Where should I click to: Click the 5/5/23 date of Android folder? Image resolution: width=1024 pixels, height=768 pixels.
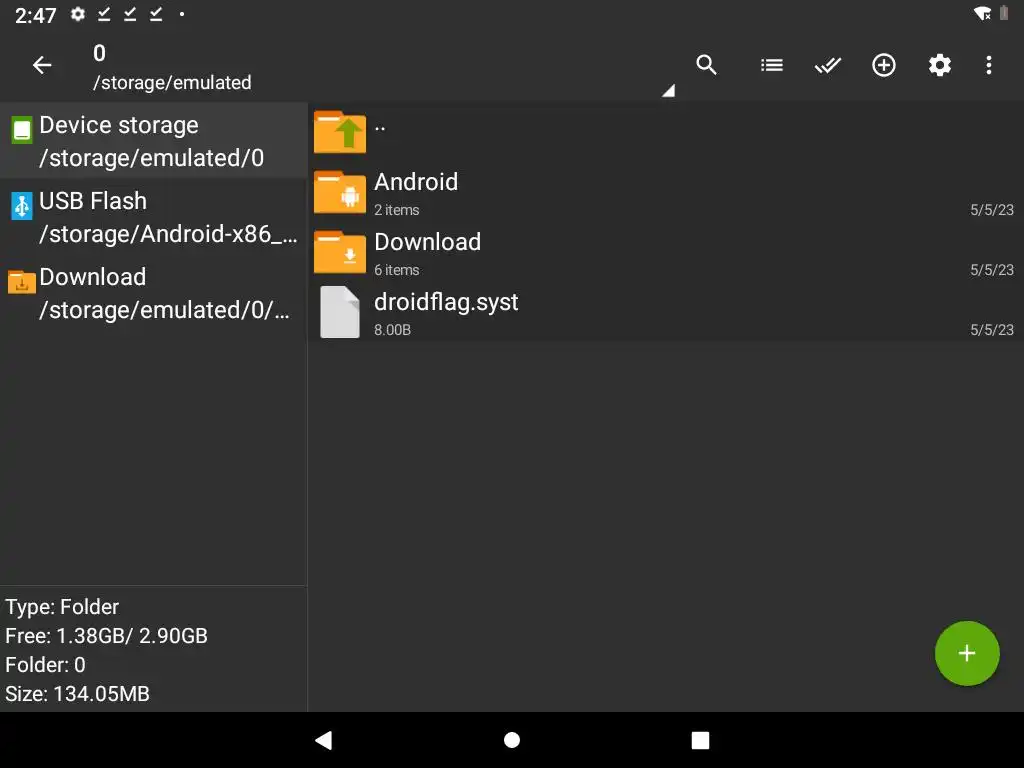991,210
